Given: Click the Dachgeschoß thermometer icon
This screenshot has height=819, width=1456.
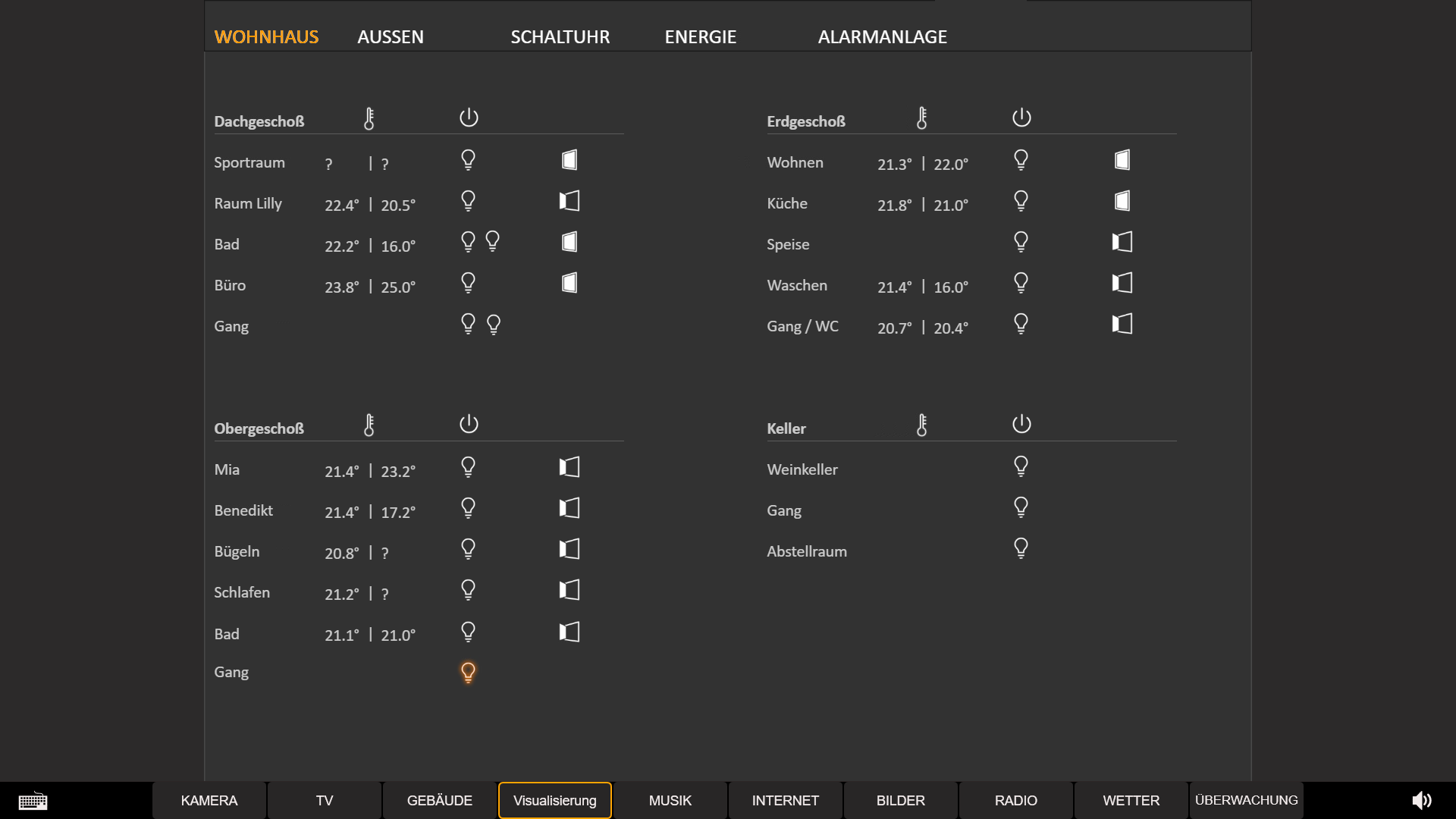Looking at the screenshot, I should tap(369, 118).
